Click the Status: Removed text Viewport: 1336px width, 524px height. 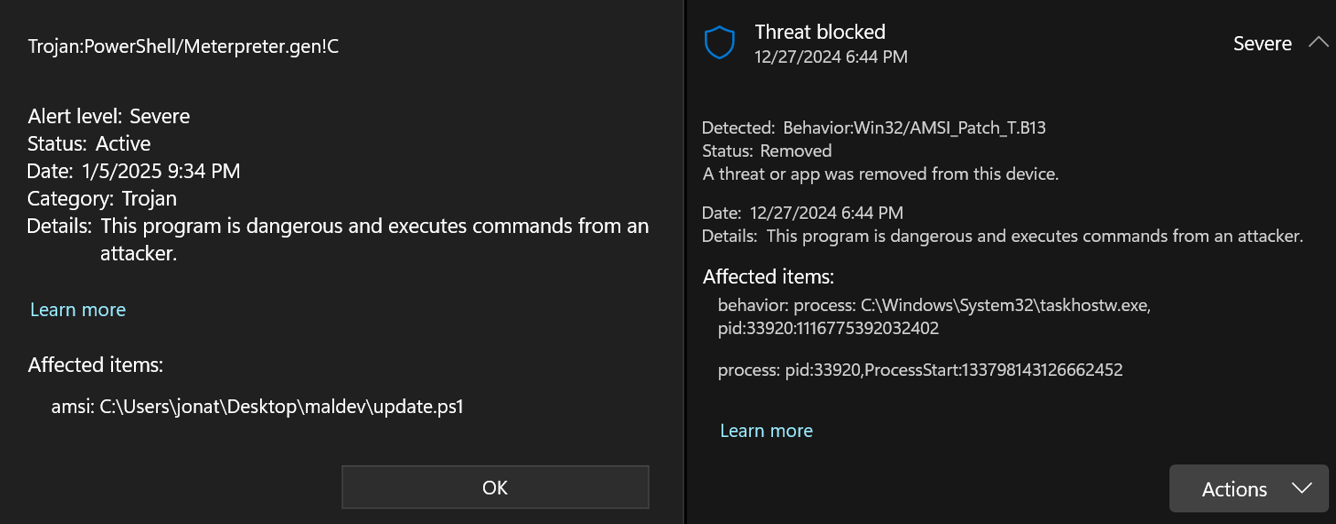[x=767, y=151]
